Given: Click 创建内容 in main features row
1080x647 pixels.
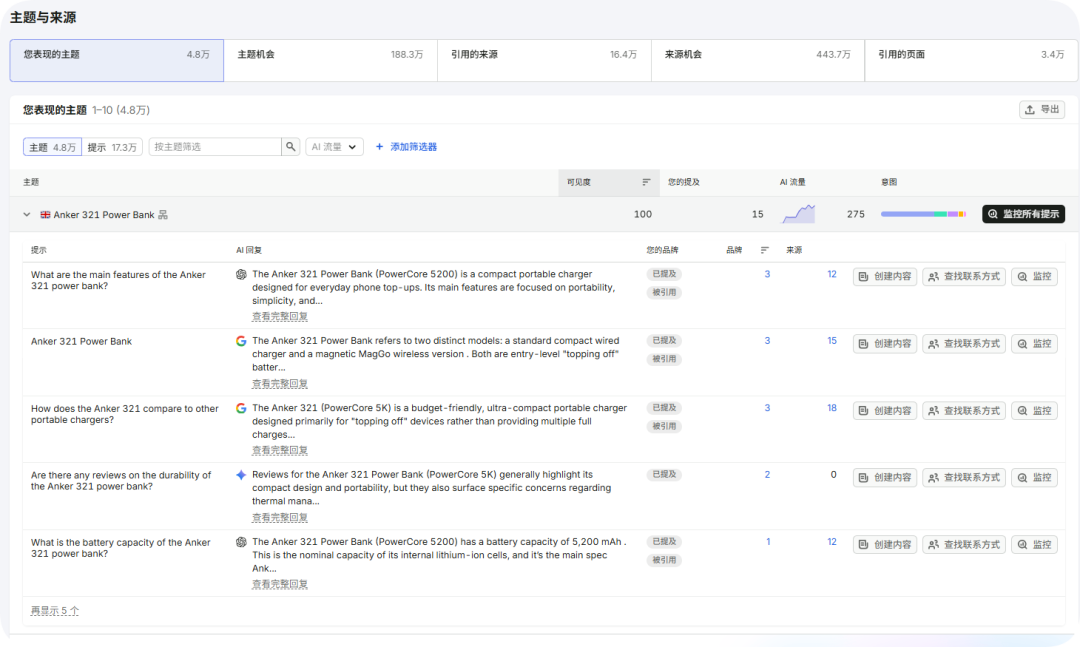Looking at the screenshot, I should (884, 276).
